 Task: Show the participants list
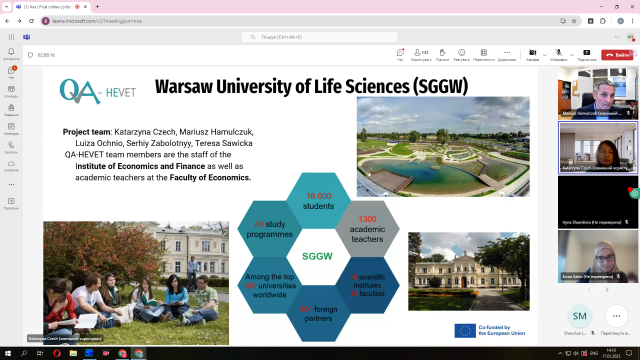point(421,55)
